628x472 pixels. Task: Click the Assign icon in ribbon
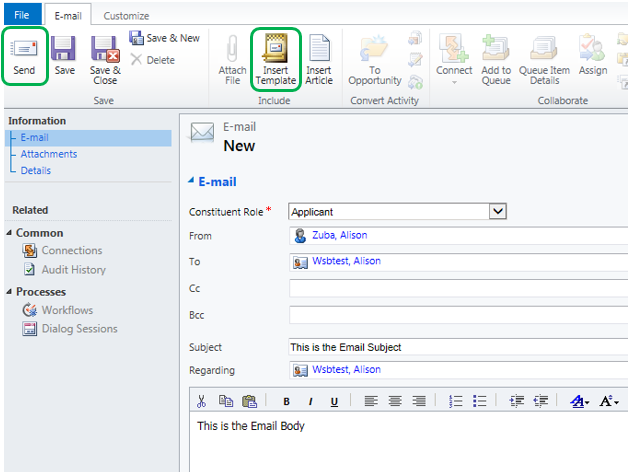[592, 57]
